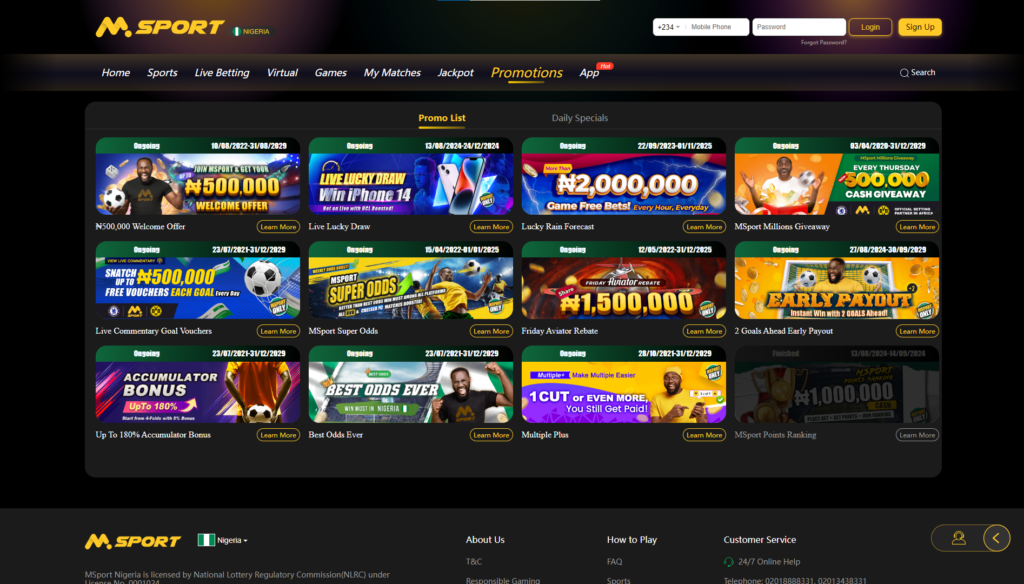This screenshot has width=1024, height=584.
Task: Navigate to Virtual menu
Action: click(x=282, y=73)
